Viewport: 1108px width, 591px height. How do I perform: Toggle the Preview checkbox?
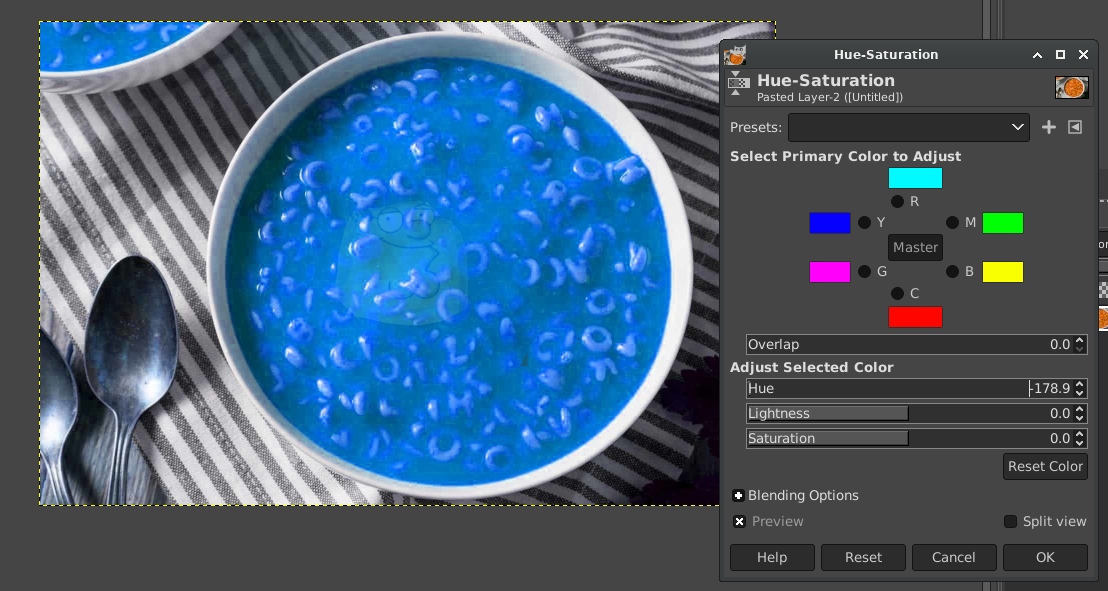coord(739,522)
